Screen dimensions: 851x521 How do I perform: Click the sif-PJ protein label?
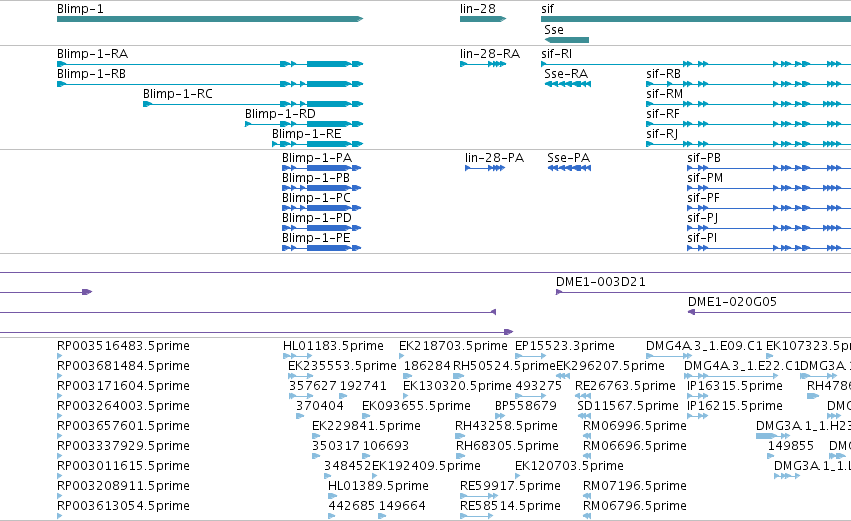coord(702,218)
